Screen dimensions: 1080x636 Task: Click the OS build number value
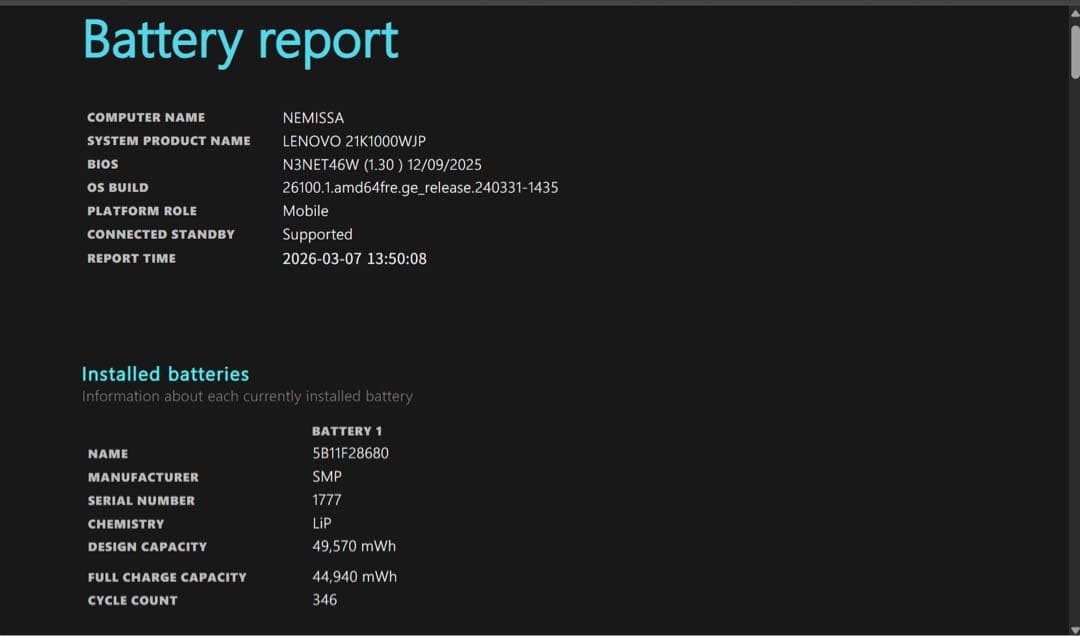point(420,187)
